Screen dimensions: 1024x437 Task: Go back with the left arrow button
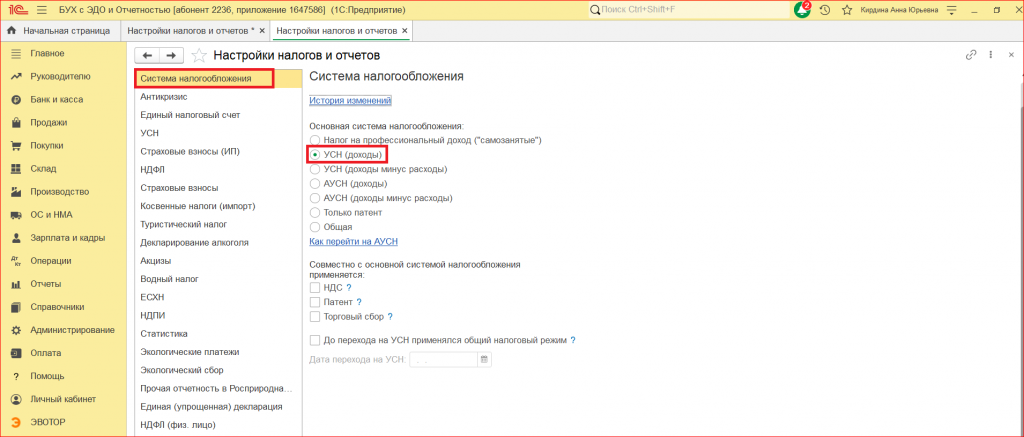tap(147, 56)
